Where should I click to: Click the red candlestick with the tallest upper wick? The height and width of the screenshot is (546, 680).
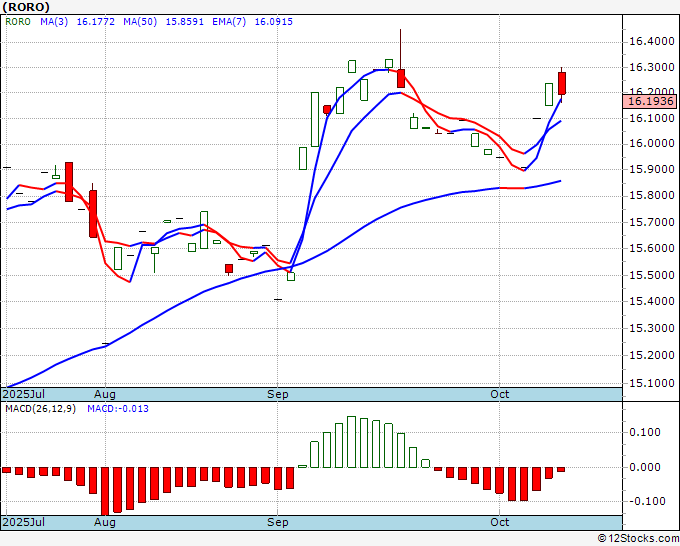click(401, 78)
